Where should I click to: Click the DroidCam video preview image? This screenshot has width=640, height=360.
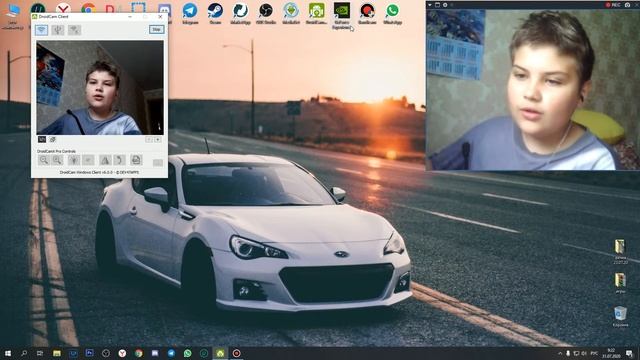[100, 87]
